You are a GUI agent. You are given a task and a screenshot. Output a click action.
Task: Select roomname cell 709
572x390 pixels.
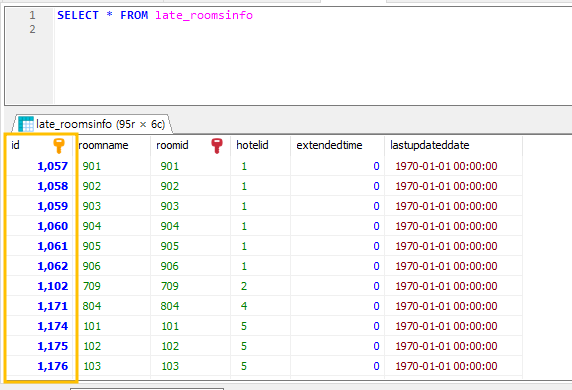(x=112, y=286)
